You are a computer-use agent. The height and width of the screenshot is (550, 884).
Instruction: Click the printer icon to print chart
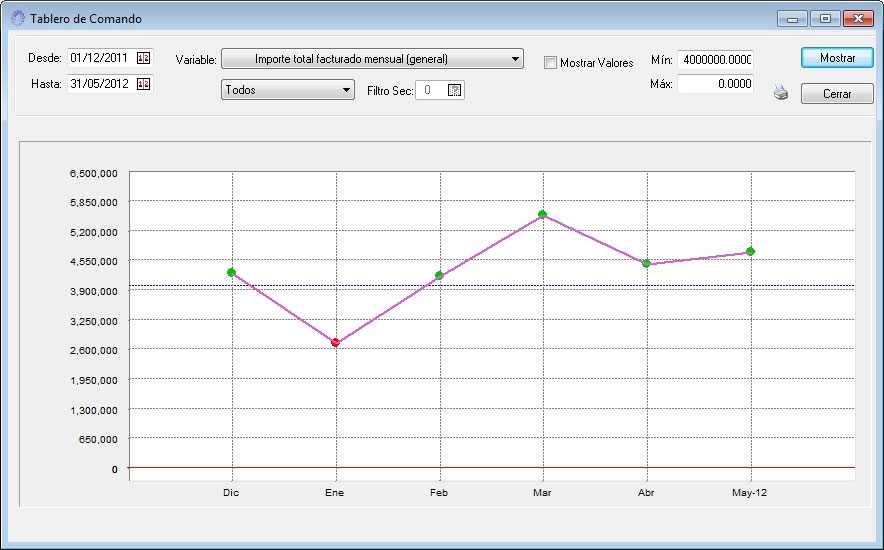(781, 93)
